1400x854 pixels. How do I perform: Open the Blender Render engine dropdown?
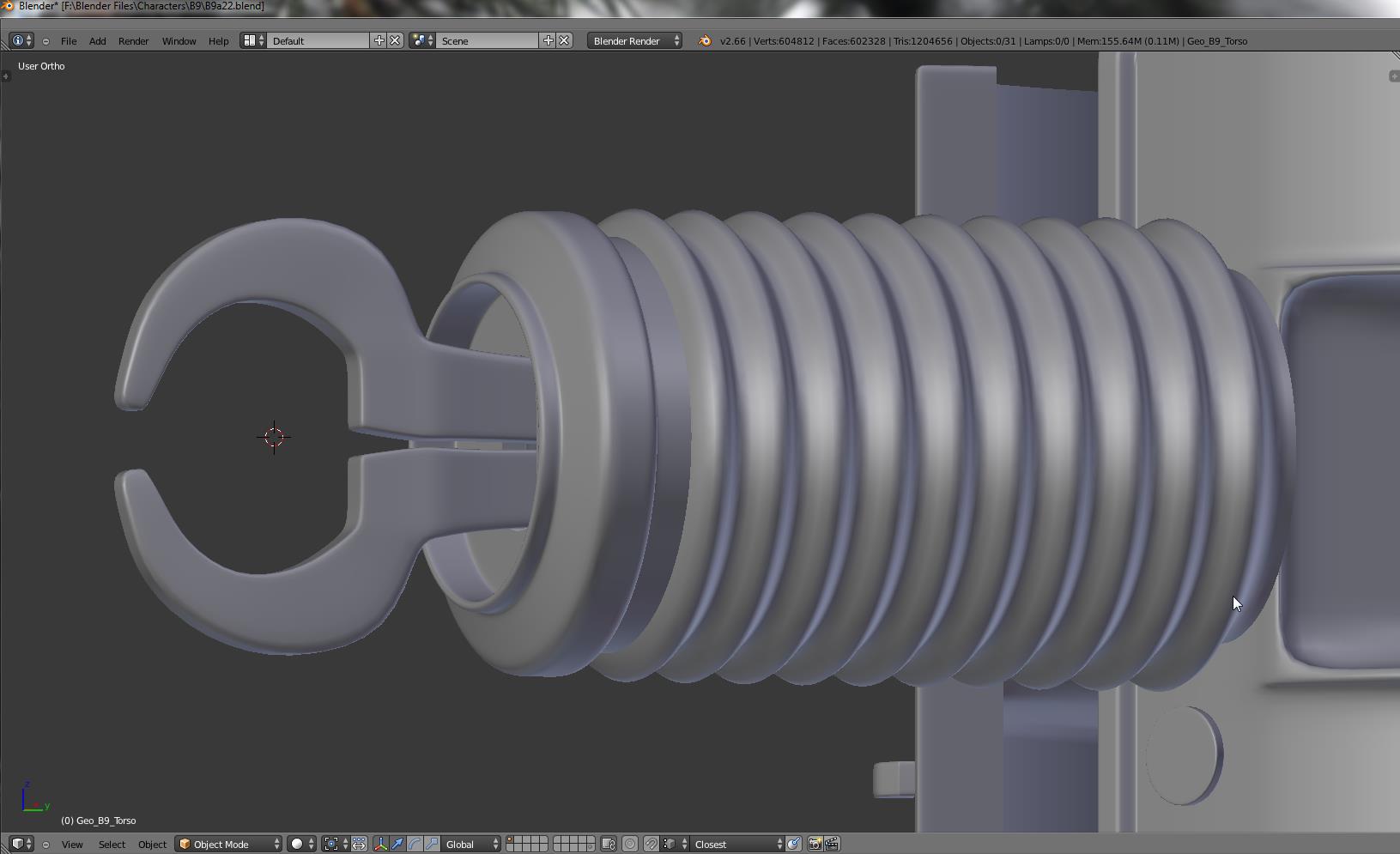pos(635,41)
